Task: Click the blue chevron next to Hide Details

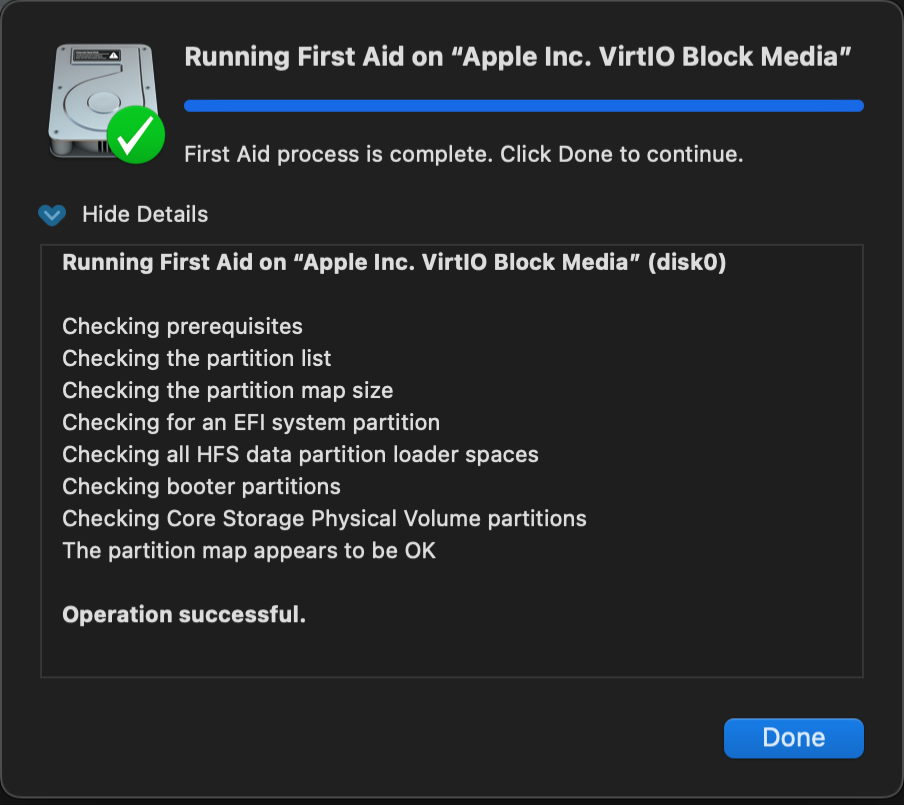Action: pos(50,214)
